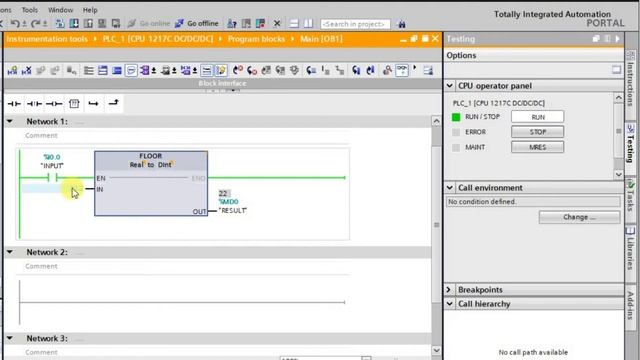Image resolution: width=640 pixels, height=360 pixels.
Task: Click the Go offline button
Action: pos(197,24)
